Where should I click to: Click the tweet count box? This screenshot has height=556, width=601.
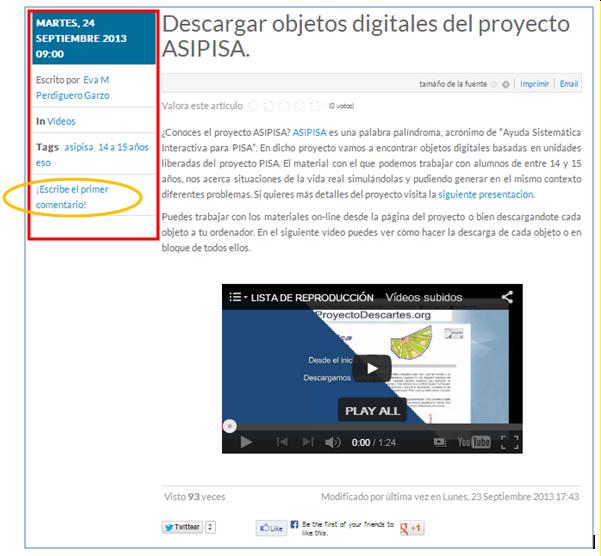tap(210, 527)
